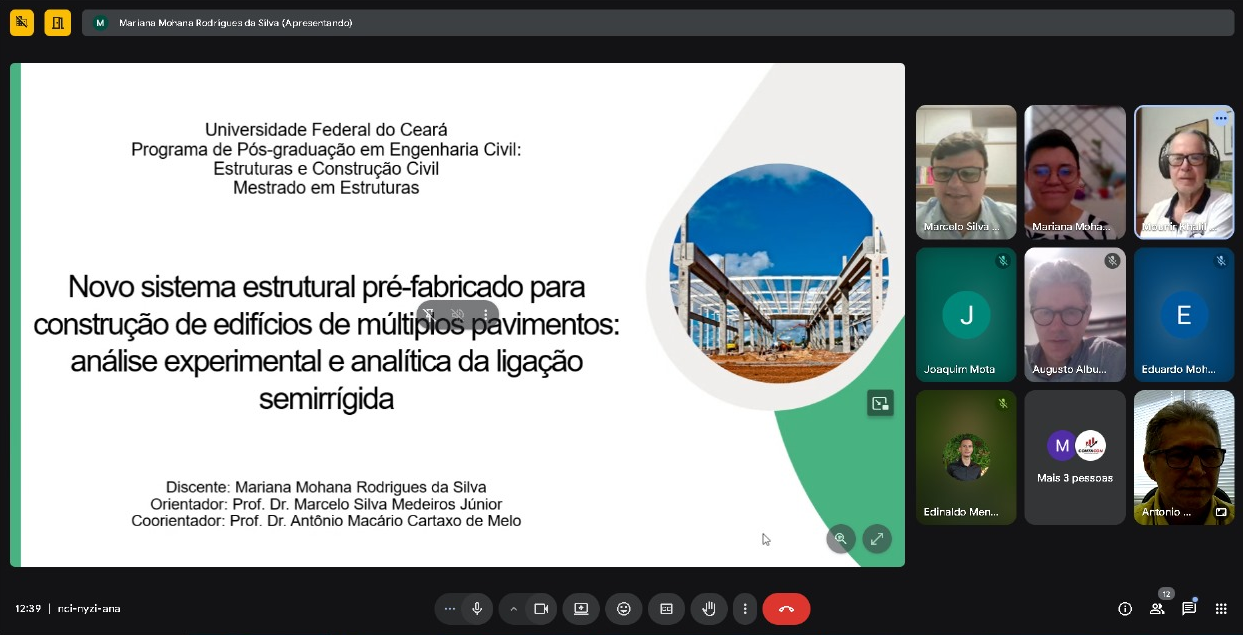Viewport: 1243px width, 635px height.
Task: Click 'Orientador: Prof. Dr. Marcelo Silva Medeiros Júnior'
Action: [x=326, y=504]
